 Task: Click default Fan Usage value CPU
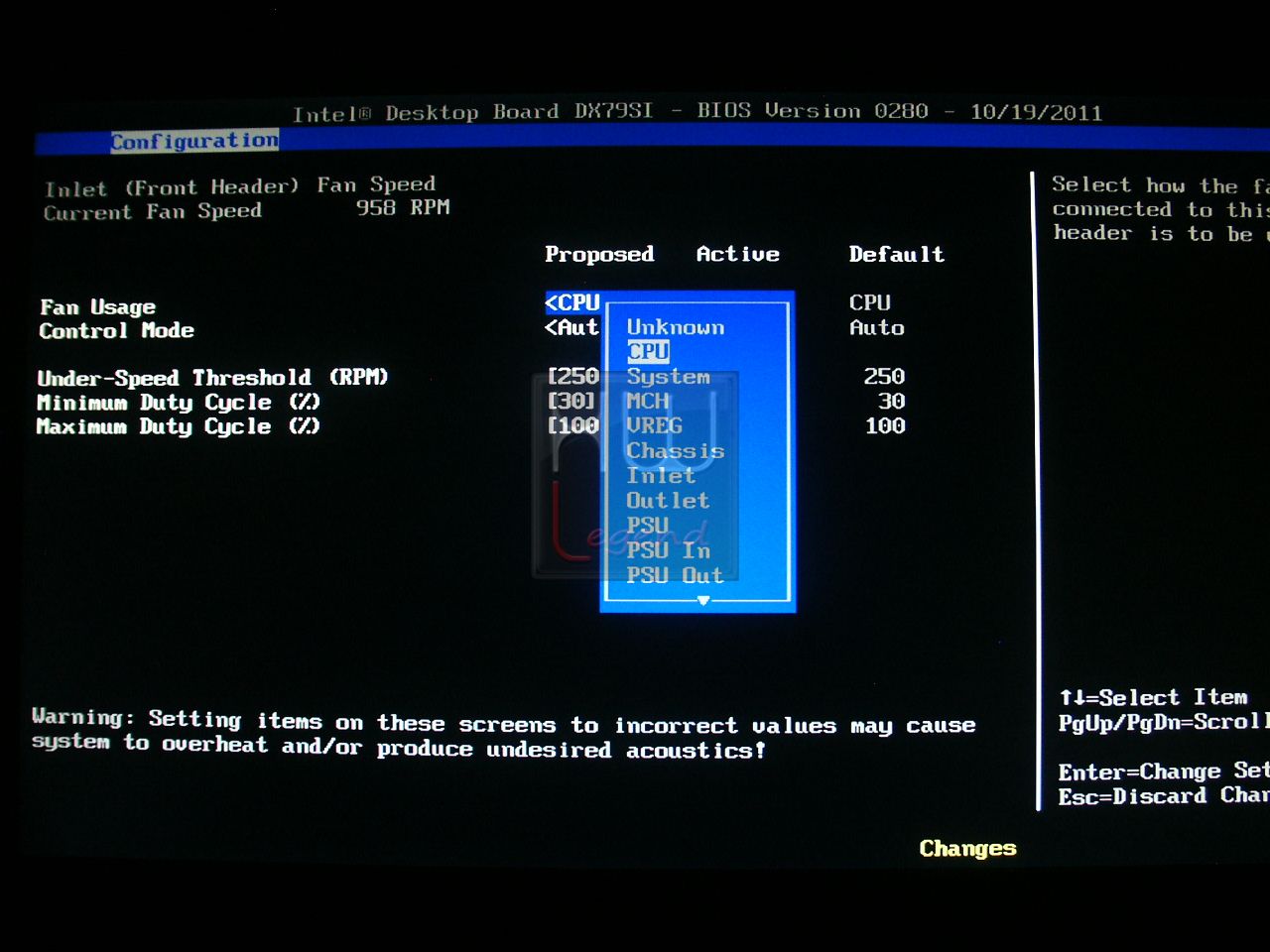(x=869, y=302)
